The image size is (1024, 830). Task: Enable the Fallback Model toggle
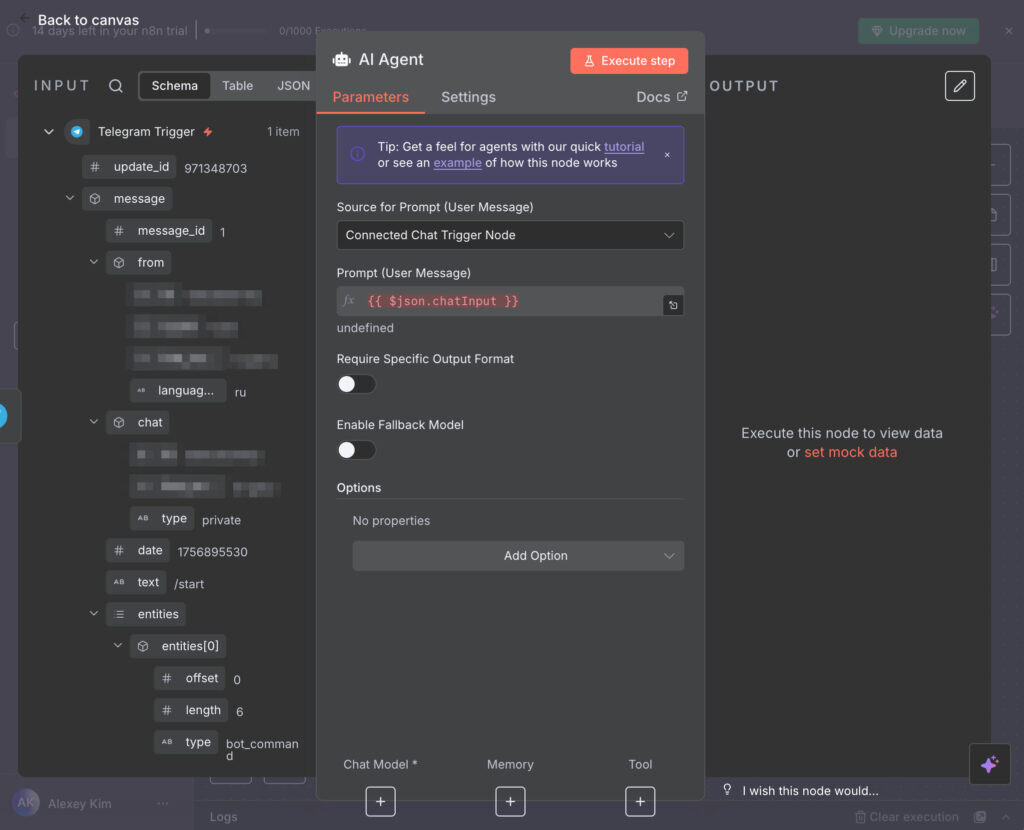click(356, 450)
